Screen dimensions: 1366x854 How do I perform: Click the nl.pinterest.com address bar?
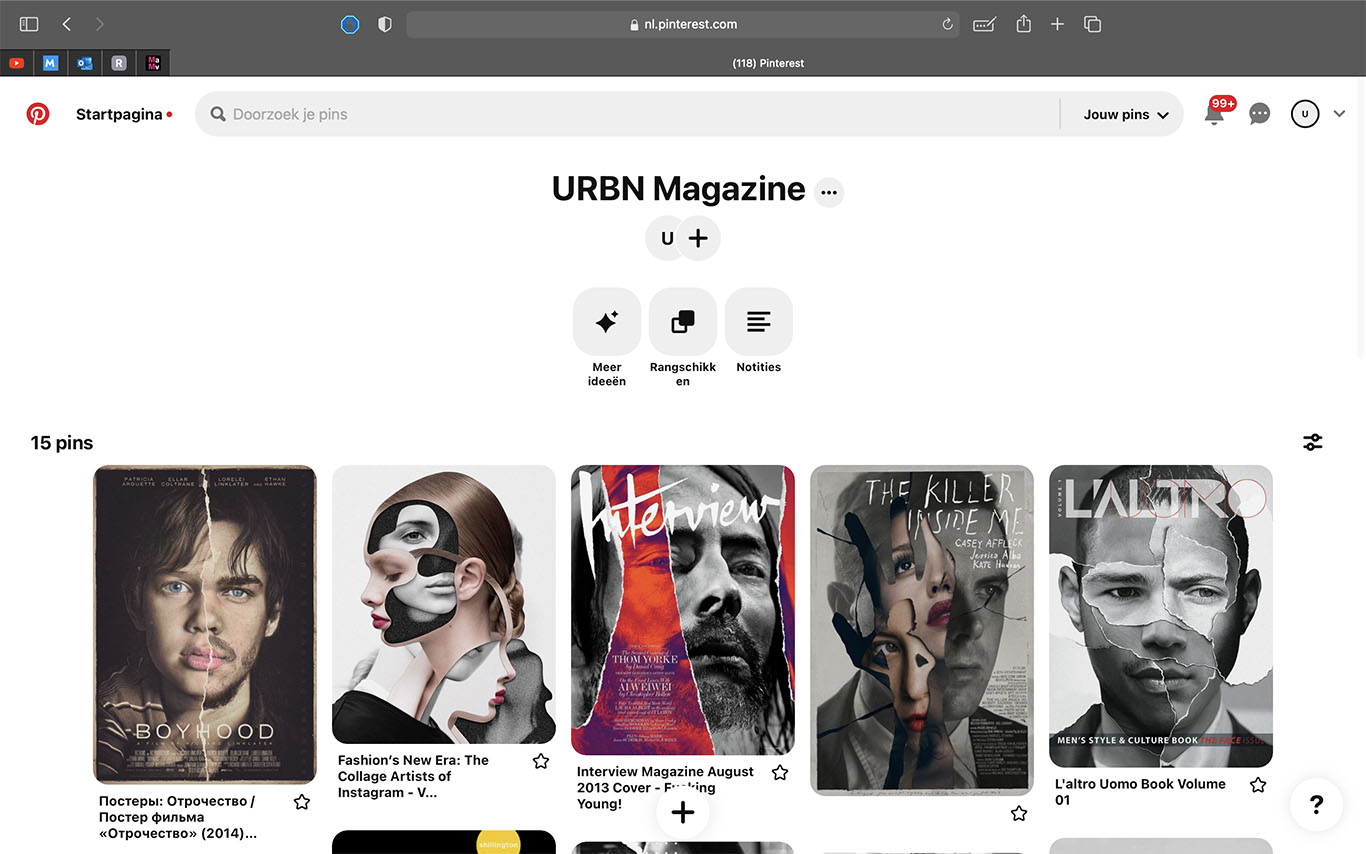(683, 25)
